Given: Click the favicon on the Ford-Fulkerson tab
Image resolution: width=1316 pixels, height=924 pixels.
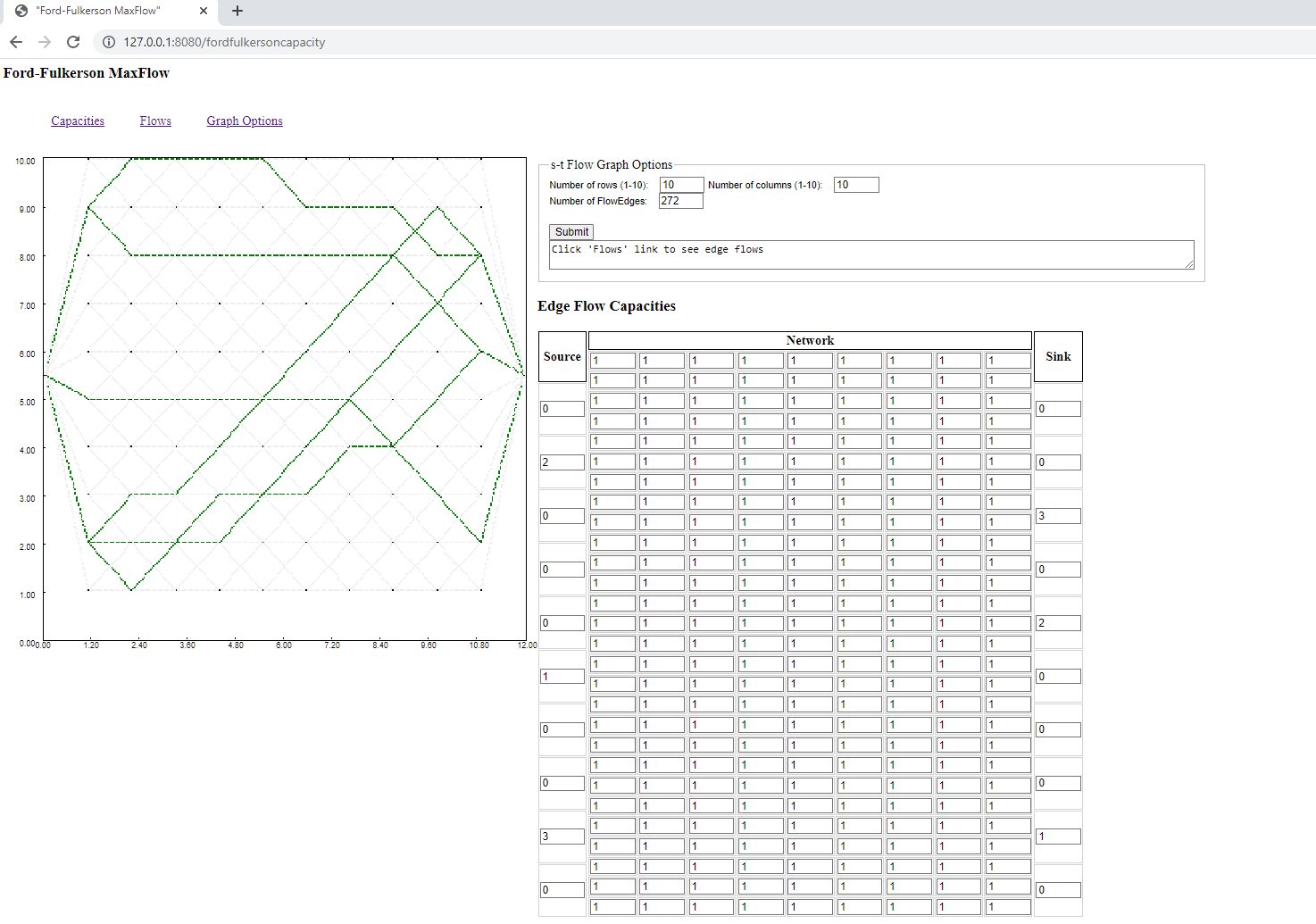Looking at the screenshot, I should tap(20, 11).
